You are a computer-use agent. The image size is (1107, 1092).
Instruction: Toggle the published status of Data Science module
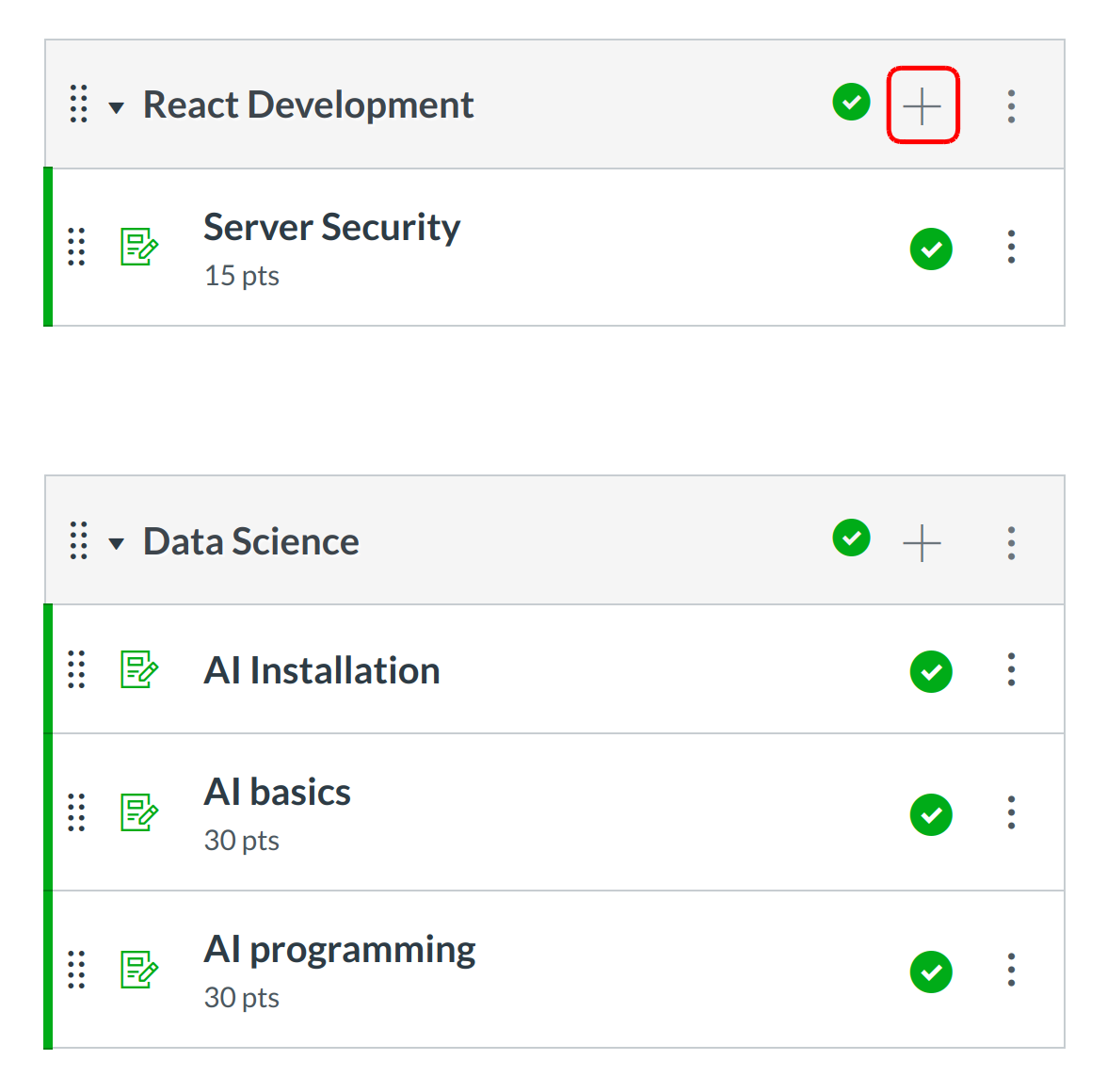[x=851, y=538]
